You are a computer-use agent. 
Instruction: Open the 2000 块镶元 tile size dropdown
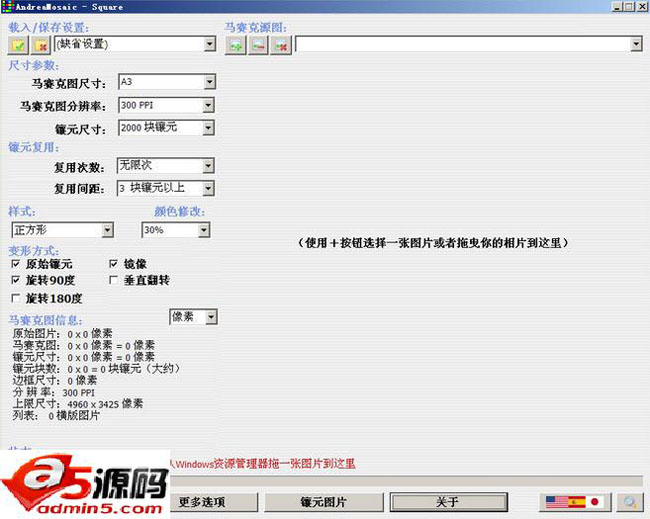tap(208, 128)
